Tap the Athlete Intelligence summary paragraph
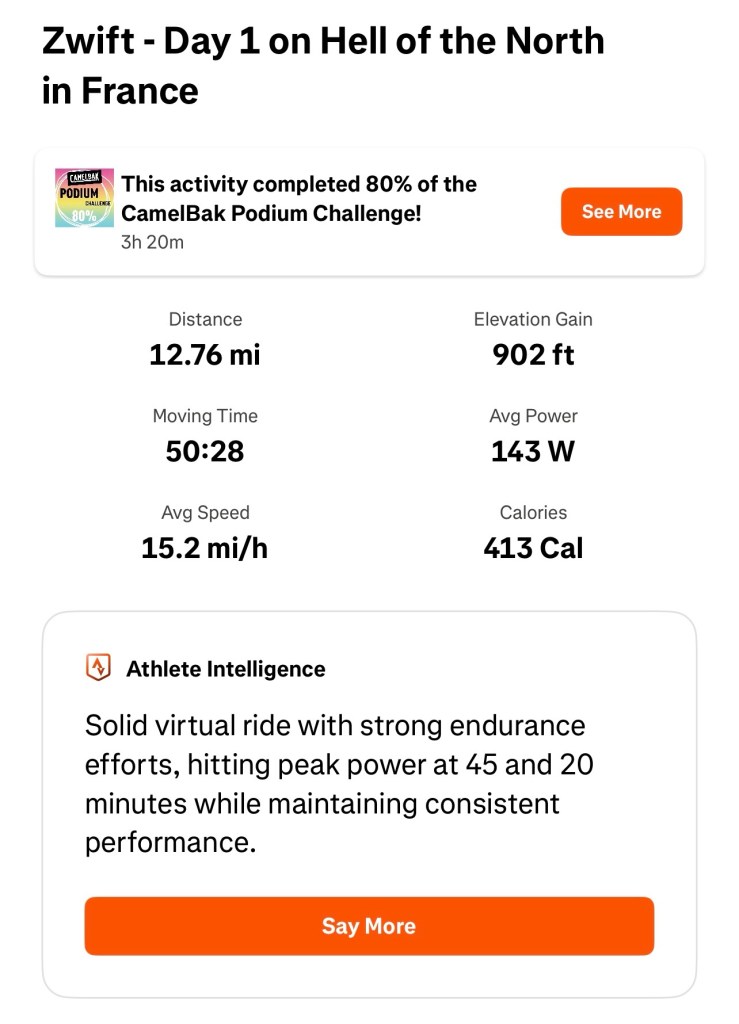 [340, 783]
